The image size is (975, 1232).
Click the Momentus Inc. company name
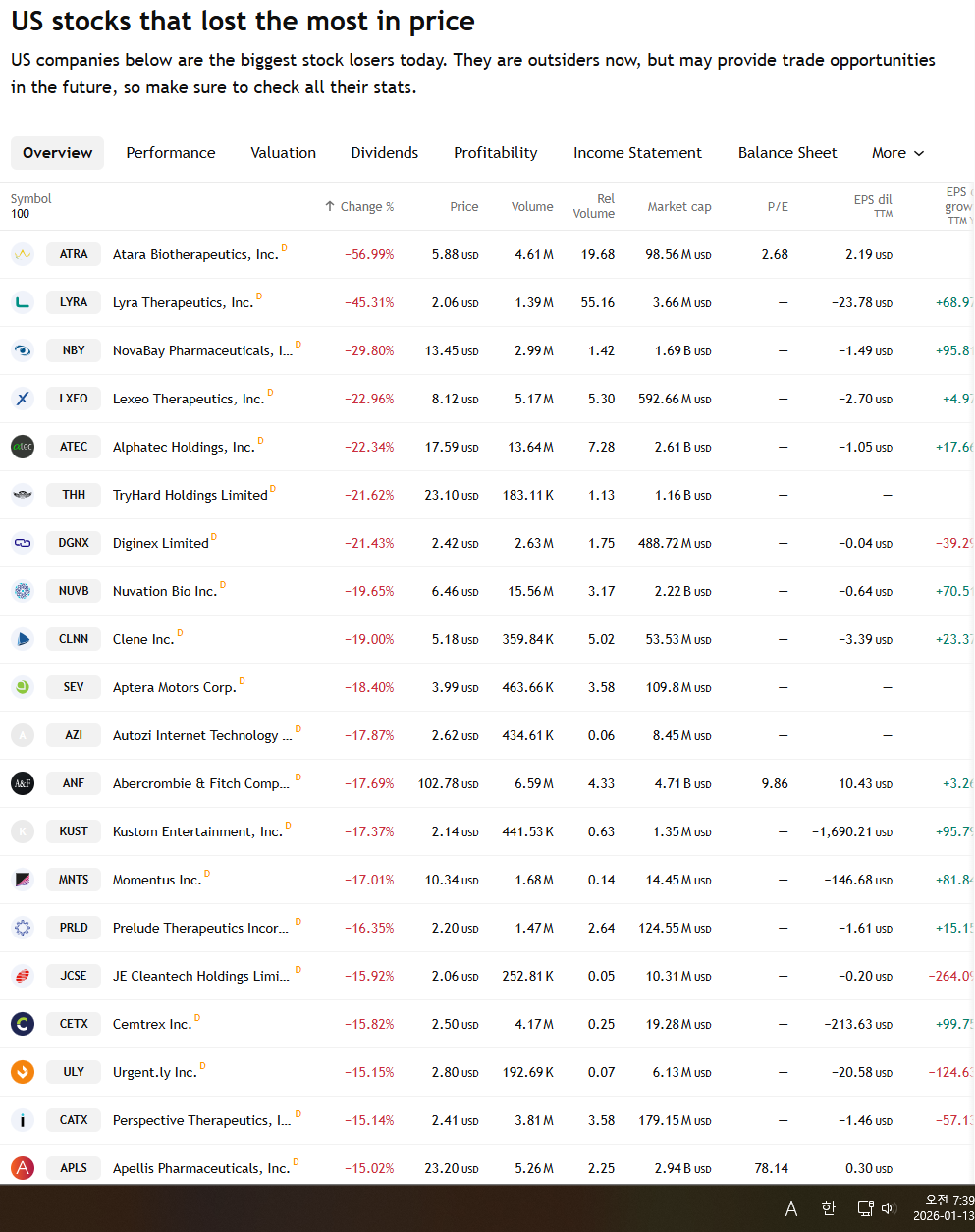tap(157, 880)
